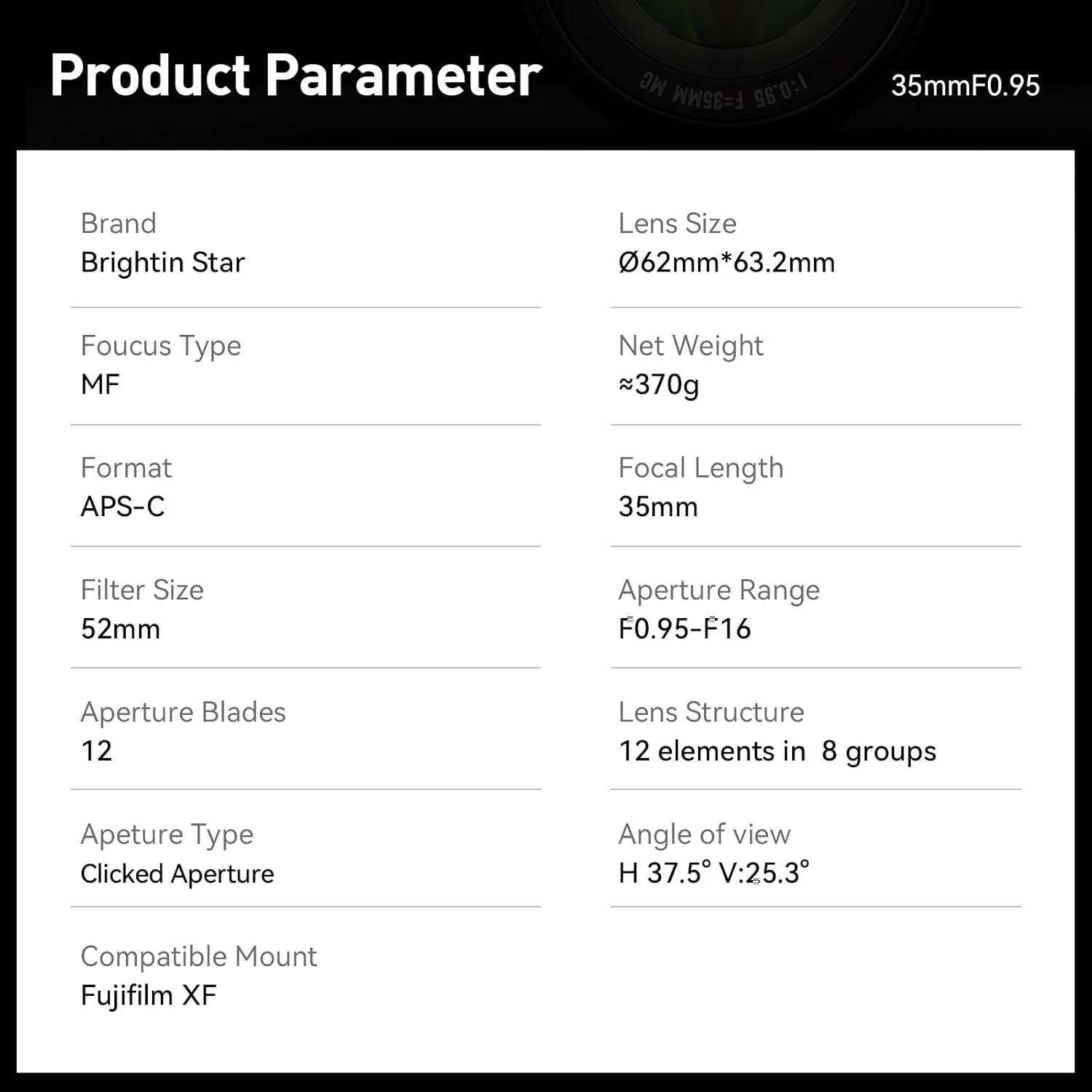Screen dimensions: 1092x1092
Task: Select the "Brightin Star" brand value
Action: 162,263
